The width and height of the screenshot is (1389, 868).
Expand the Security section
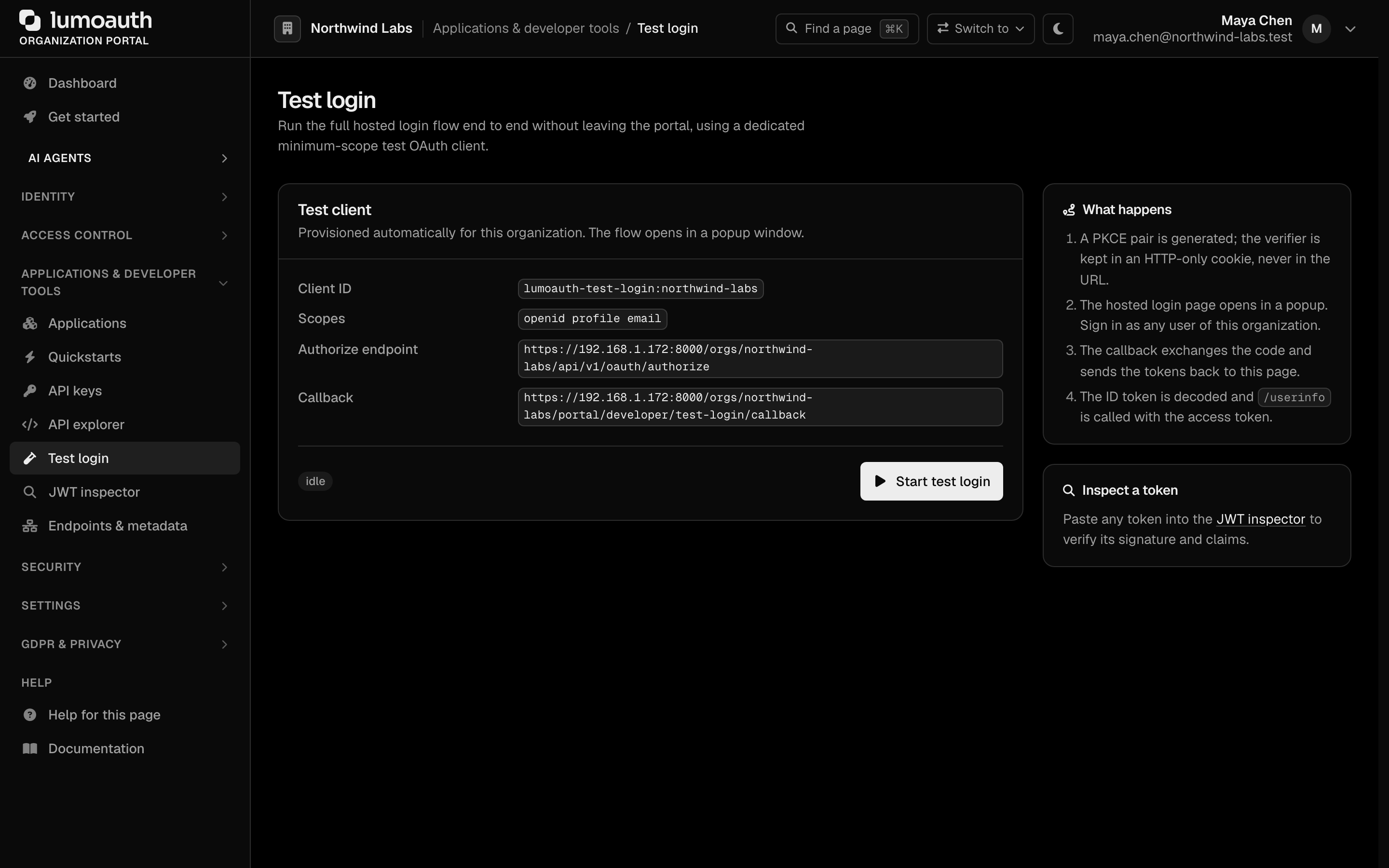(x=125, y=567)
